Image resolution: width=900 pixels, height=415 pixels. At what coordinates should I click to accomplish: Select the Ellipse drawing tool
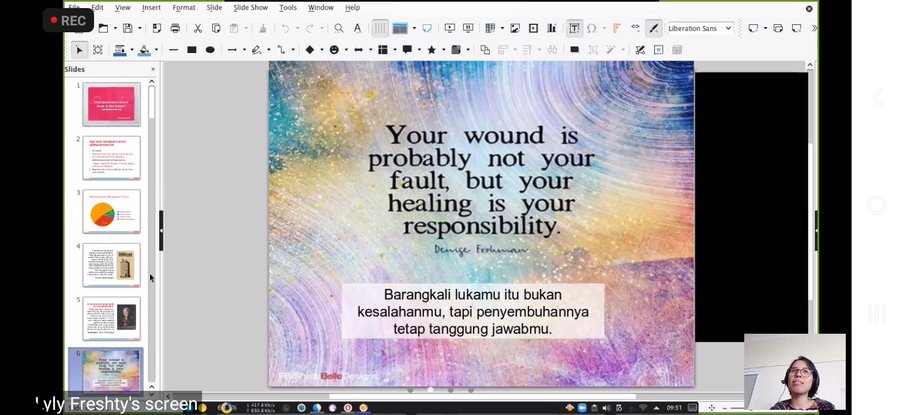210,50
